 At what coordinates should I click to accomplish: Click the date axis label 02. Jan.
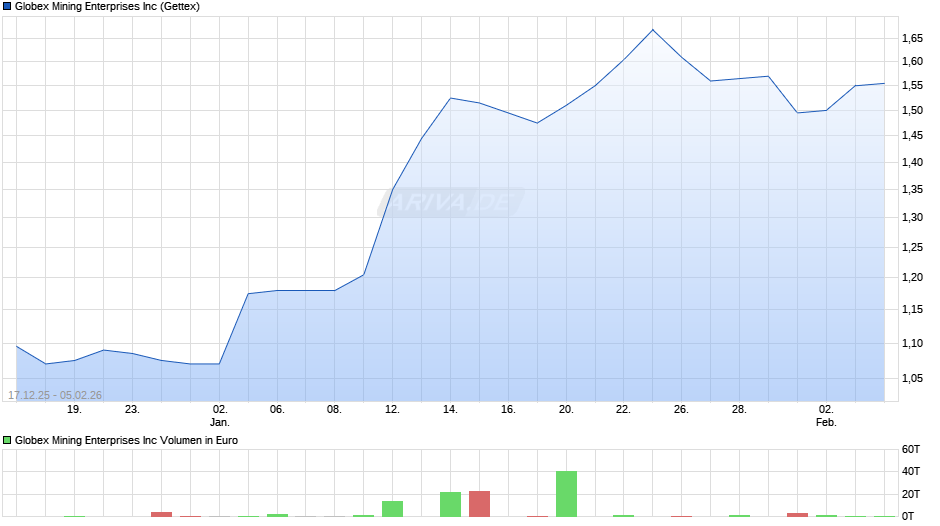pyautogui.click(x=220, y=416)
